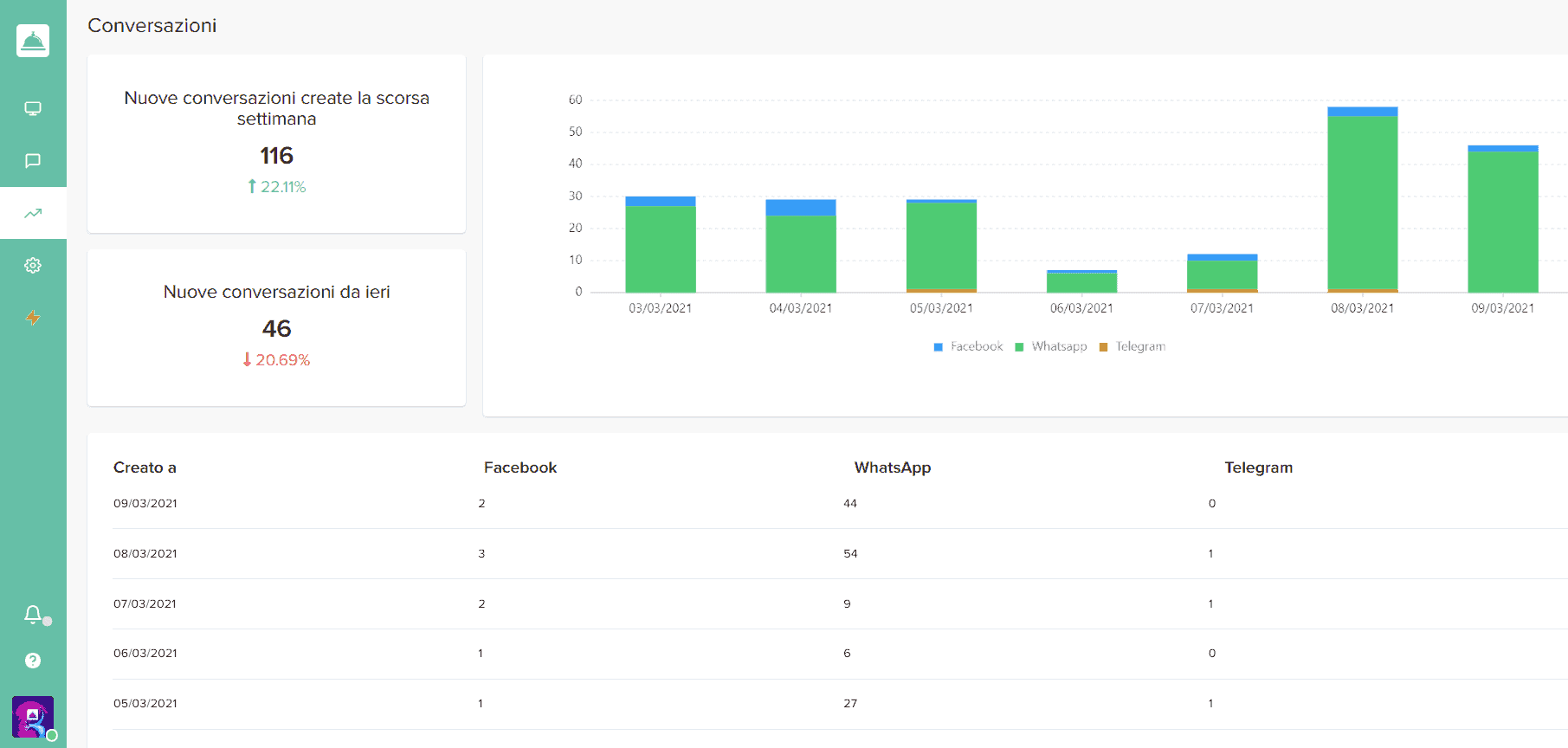Click the WhatsApp column header
The image size is (1568, 748).
click(893, 467)
